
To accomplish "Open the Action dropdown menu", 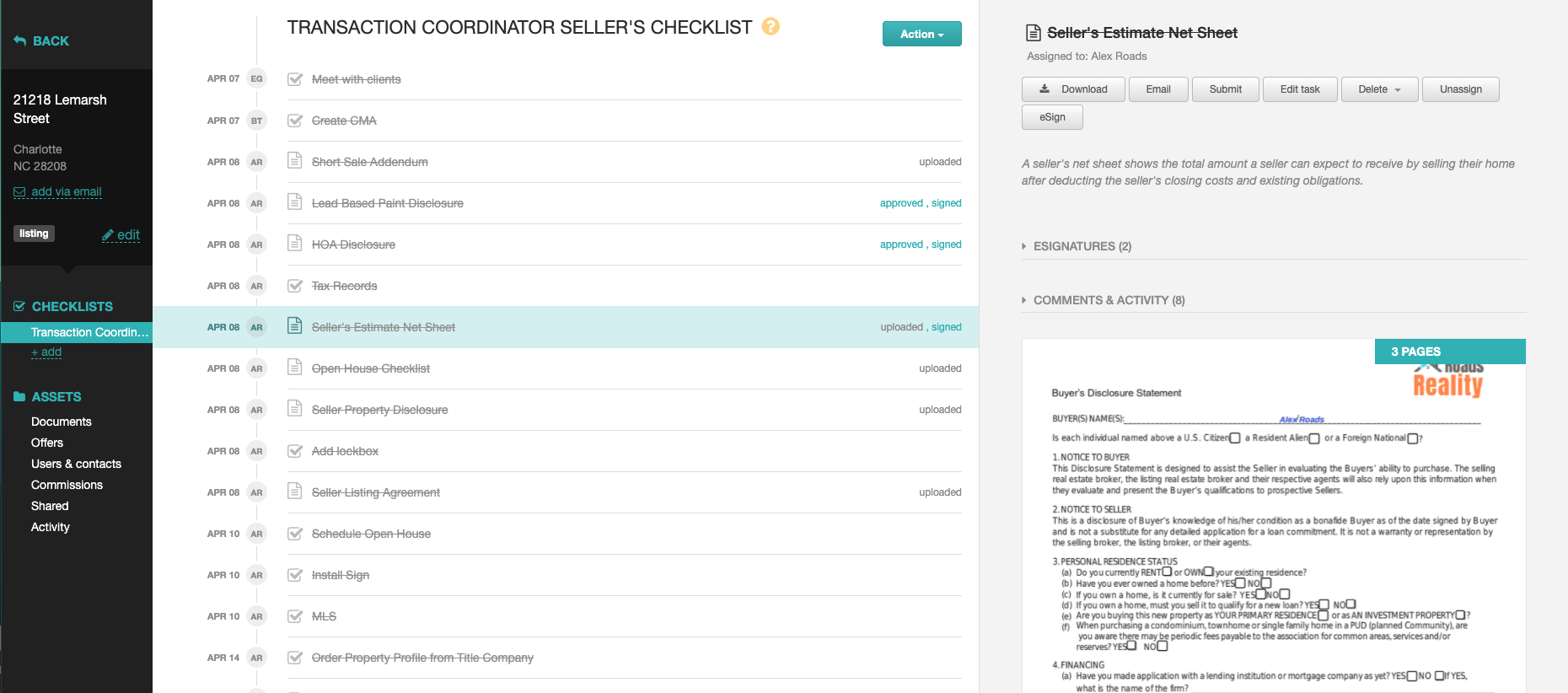I will coord(921,35).
